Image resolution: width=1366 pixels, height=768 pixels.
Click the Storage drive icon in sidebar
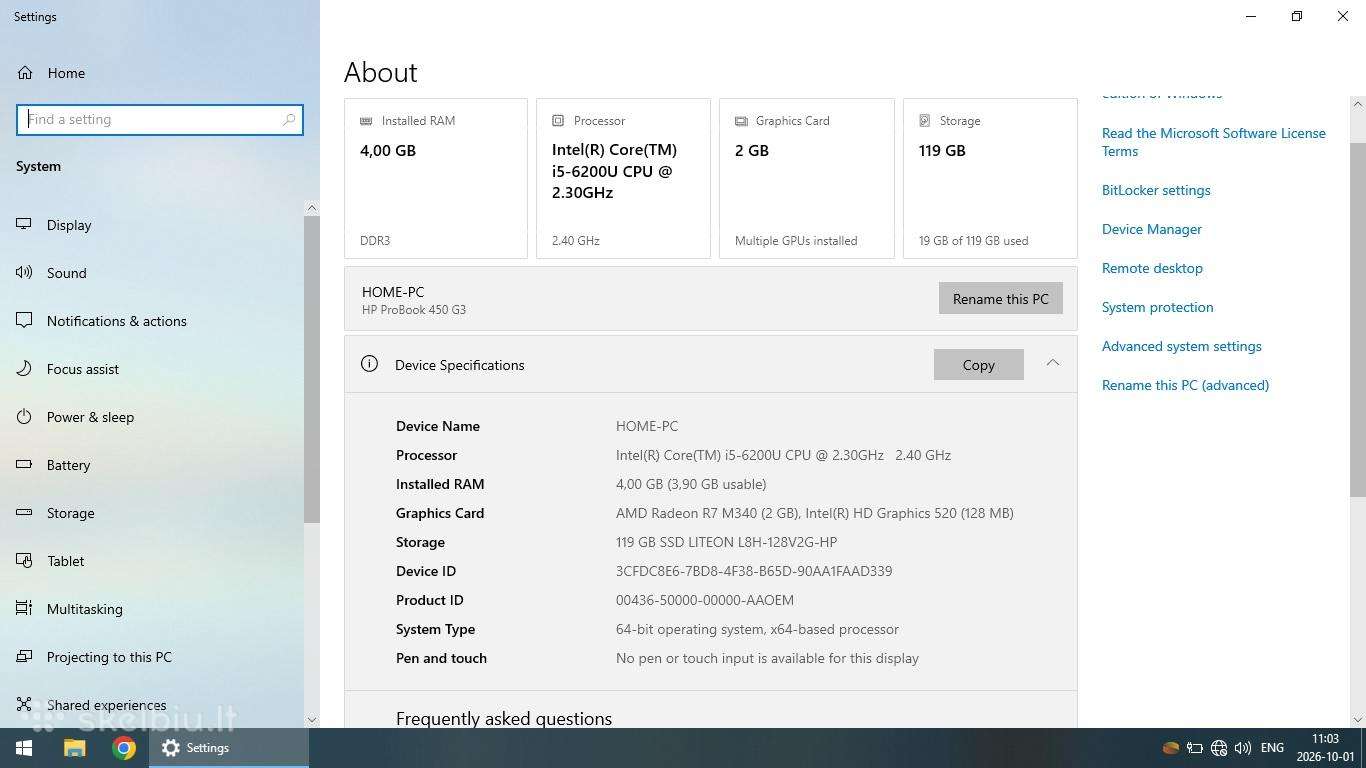pos(24,513)
